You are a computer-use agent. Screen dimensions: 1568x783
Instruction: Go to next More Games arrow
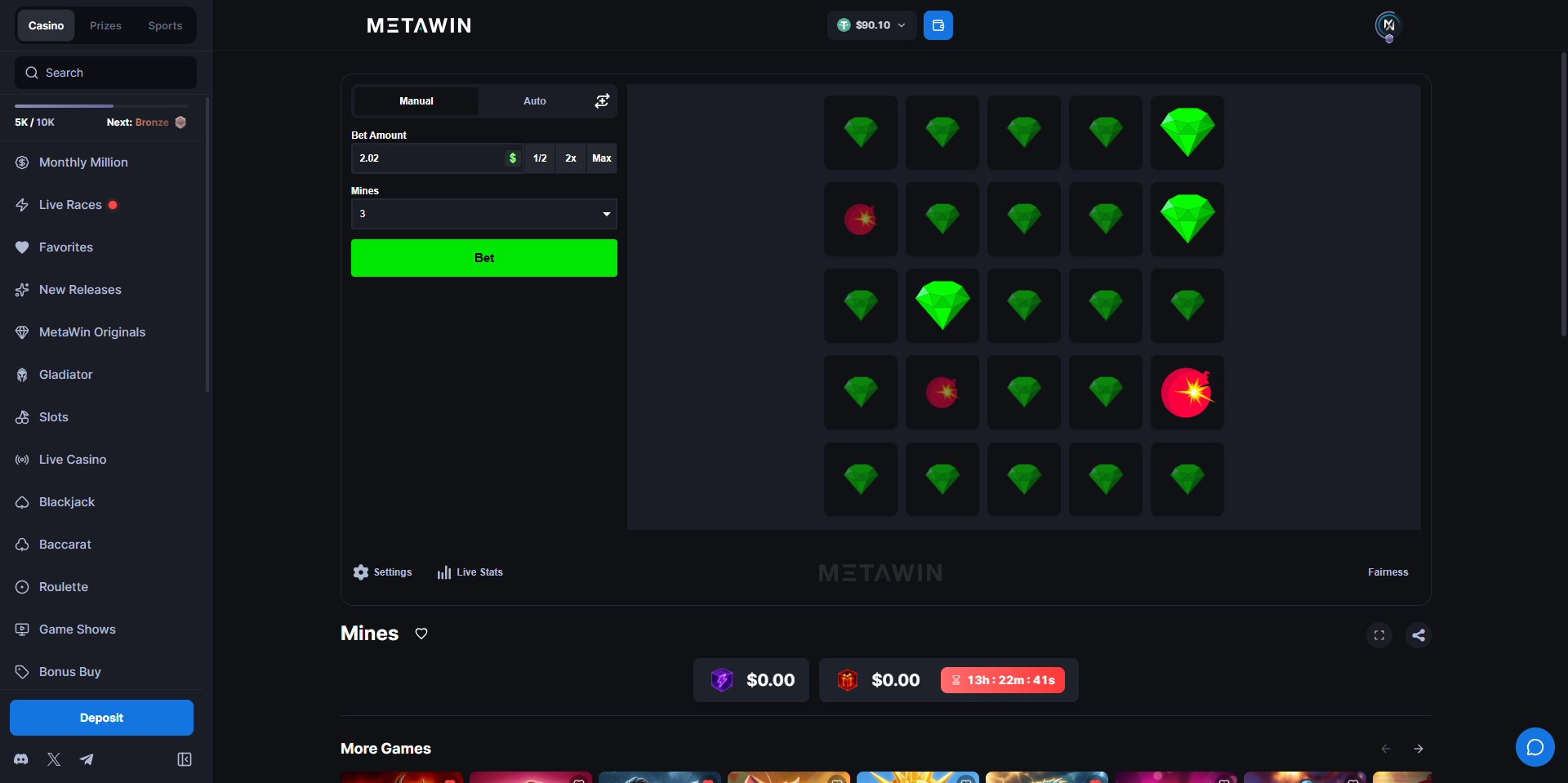tap(1419, 749)
